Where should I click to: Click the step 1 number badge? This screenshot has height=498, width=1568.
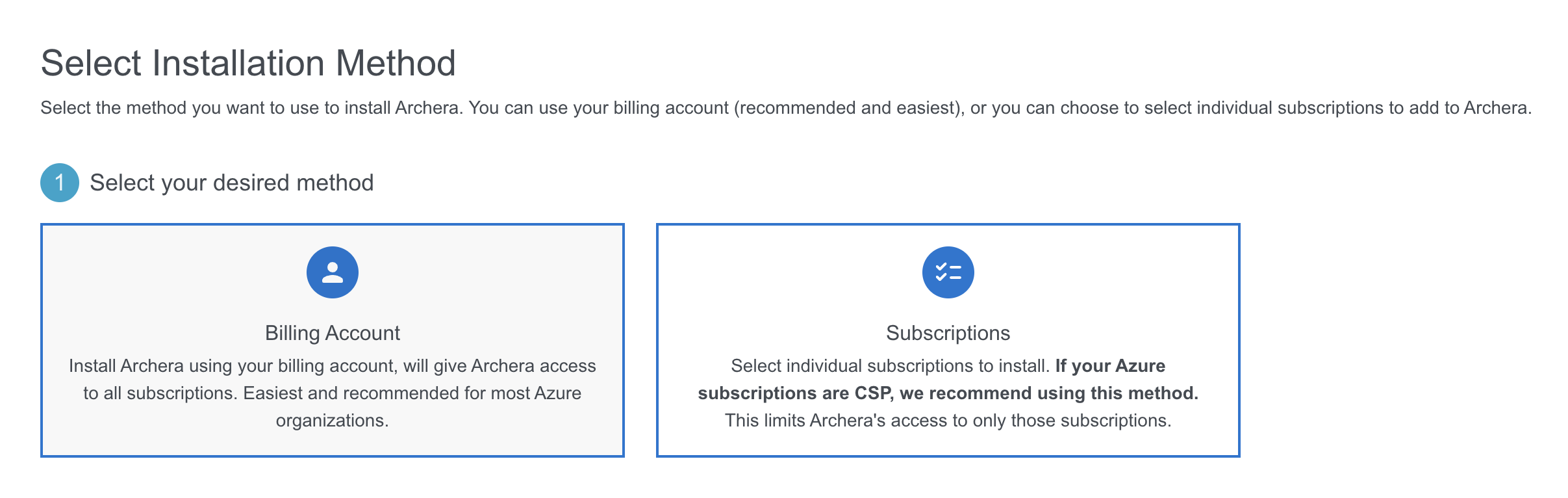click(x=60, y=183)
